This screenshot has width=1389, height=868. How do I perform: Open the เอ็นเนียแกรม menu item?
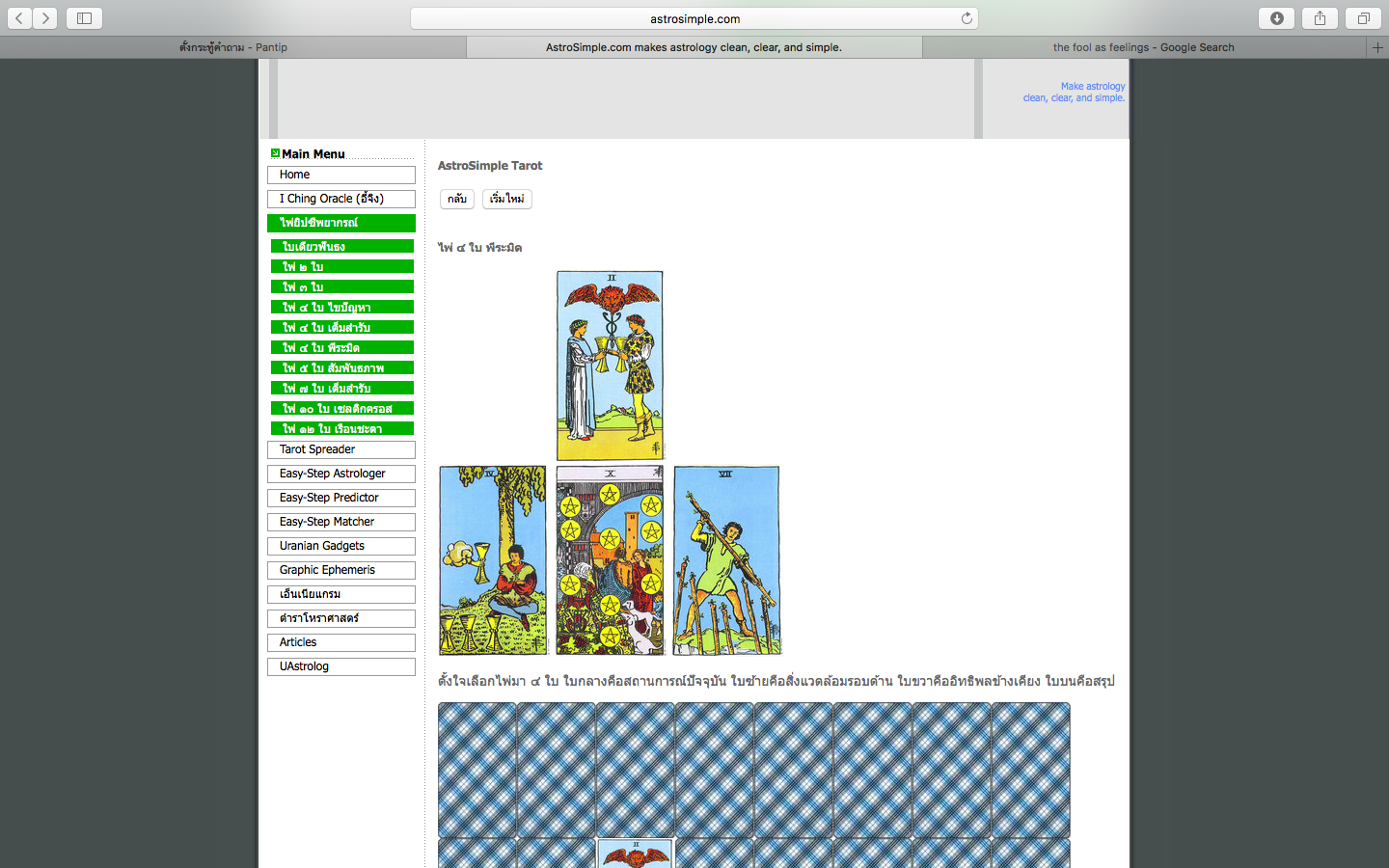point(341,594)
